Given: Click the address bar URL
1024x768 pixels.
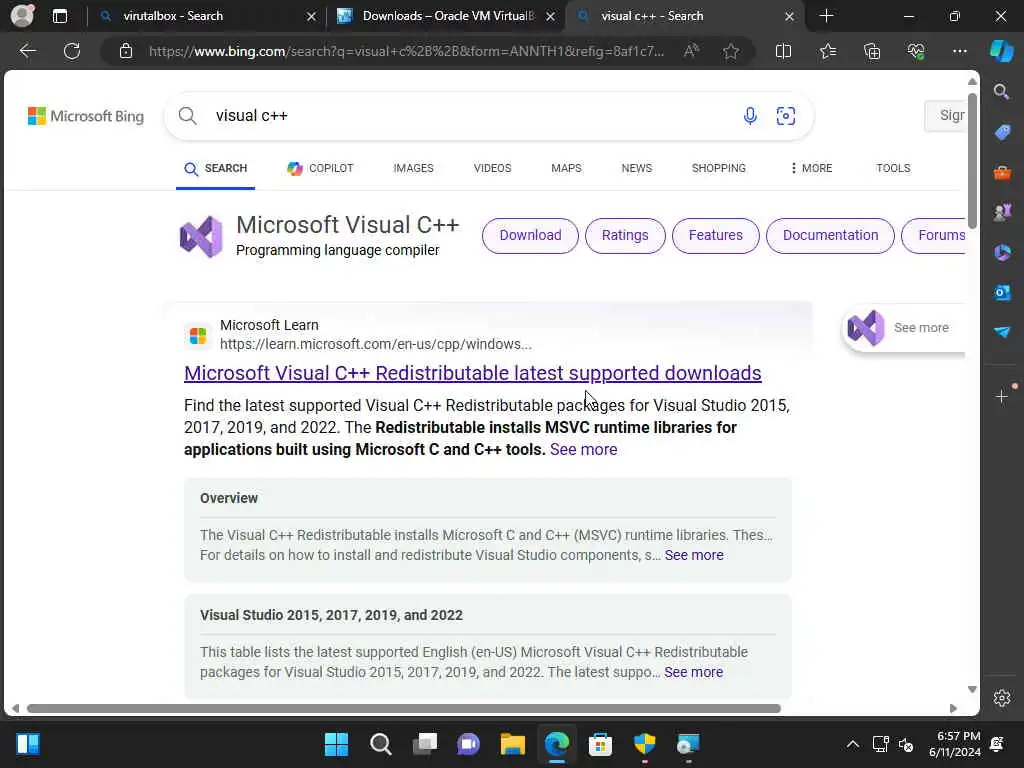Looking at the screenshot, I should pyautogui.click(x=406, y=51).
